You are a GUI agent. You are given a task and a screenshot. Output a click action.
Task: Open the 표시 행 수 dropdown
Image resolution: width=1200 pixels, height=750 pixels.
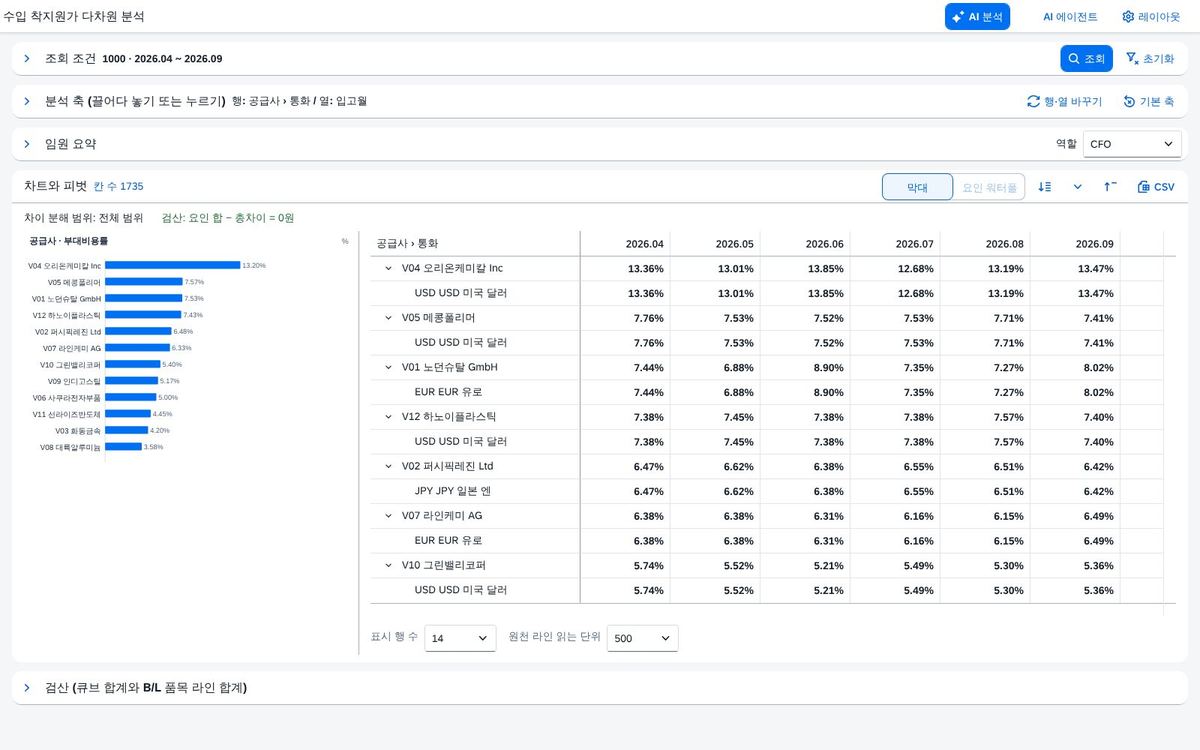[x=460, y=638]
